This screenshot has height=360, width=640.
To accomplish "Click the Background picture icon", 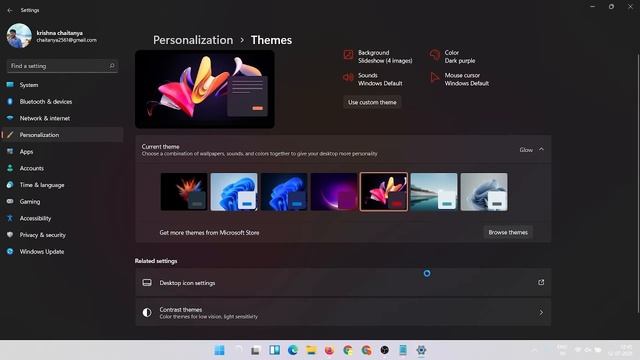I will 348,55.
